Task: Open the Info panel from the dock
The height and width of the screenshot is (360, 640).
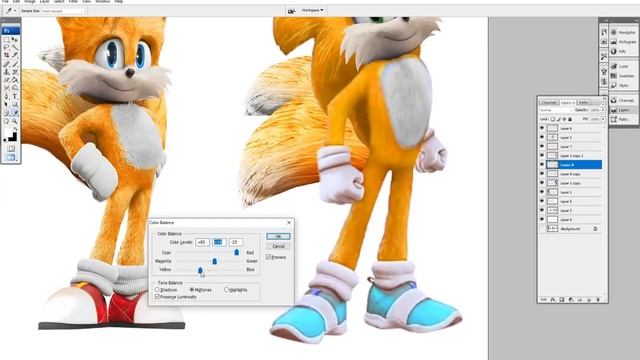Action: pos(623,51)
